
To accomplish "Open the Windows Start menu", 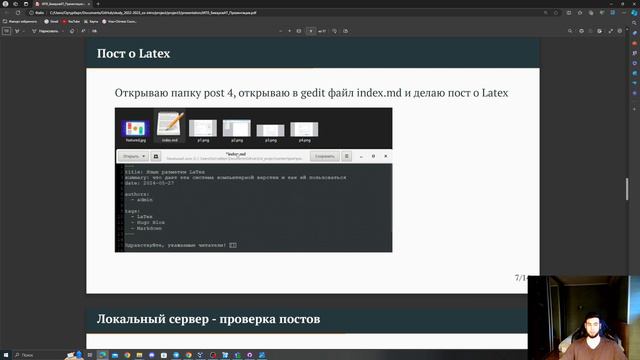I will 6,355.
